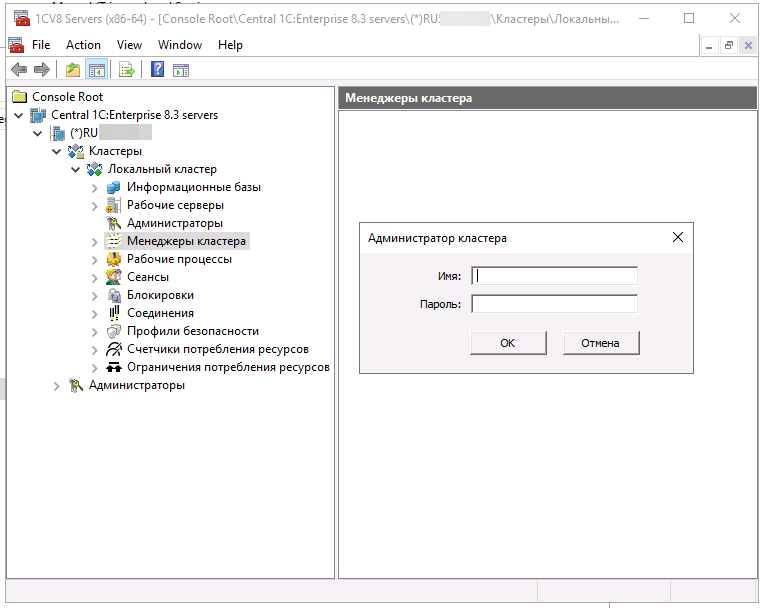Viewport: 763px width, 608px height.
Task: Expand the Блокировки node
Action: coord(95,295)
